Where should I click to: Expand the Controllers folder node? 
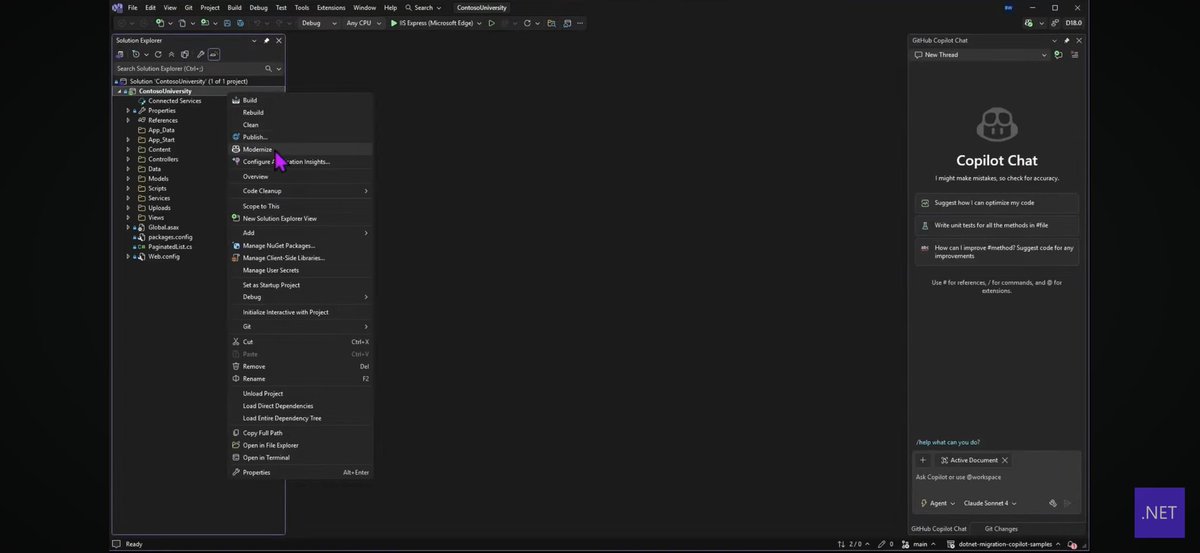point(128,159)
